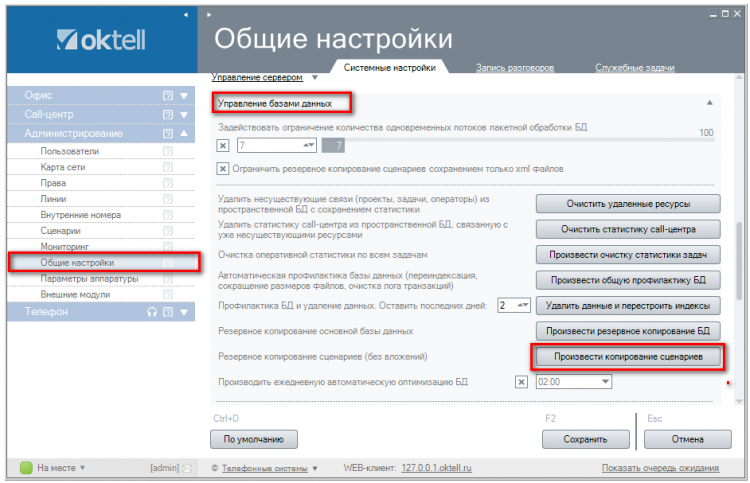Click the help icon next to Пользователи
The height and width of the screenshot is (483, 750).
tap(168, 151)
